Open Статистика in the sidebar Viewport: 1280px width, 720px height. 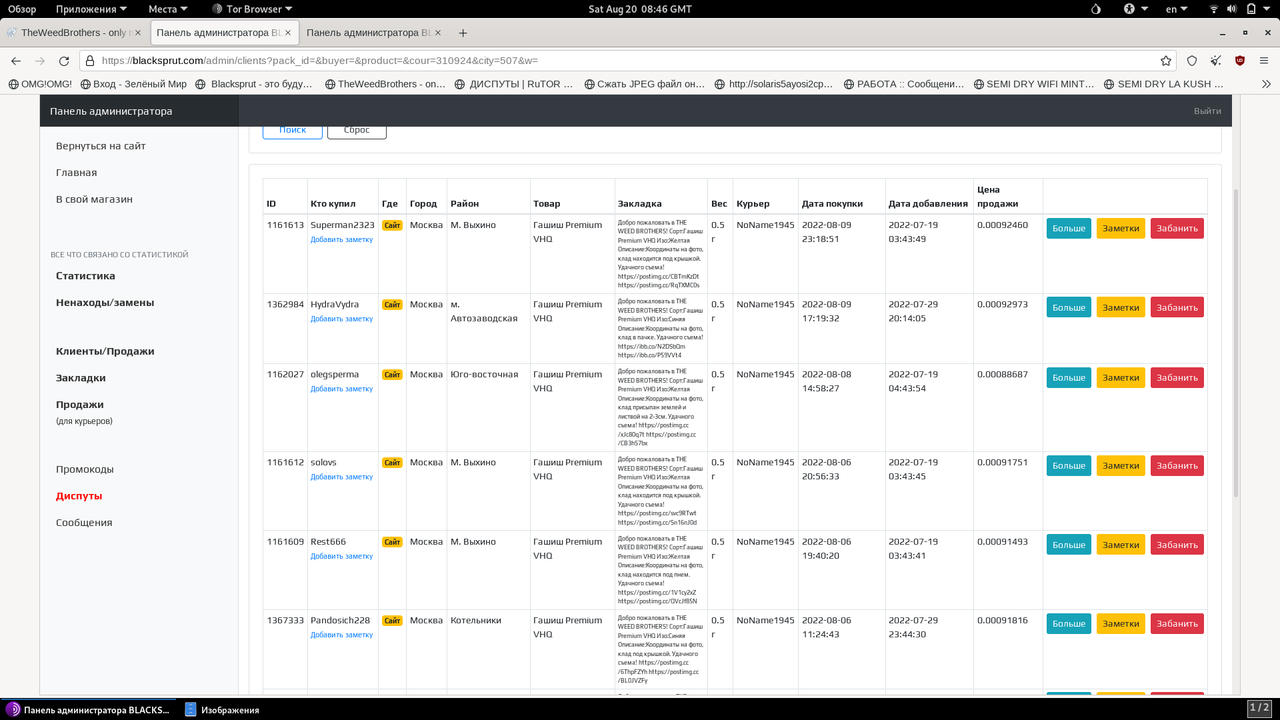click(x=85, y=276)
